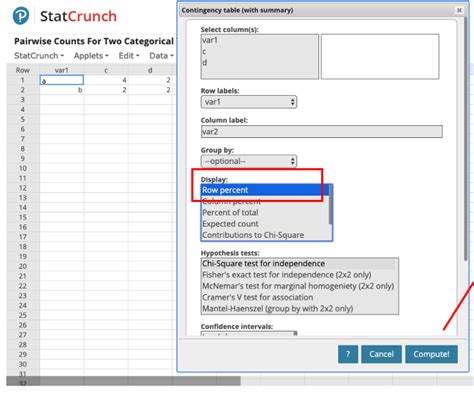Select Cramer's V test for association
The width and height of the screenshot is (474, 399).
298,297
